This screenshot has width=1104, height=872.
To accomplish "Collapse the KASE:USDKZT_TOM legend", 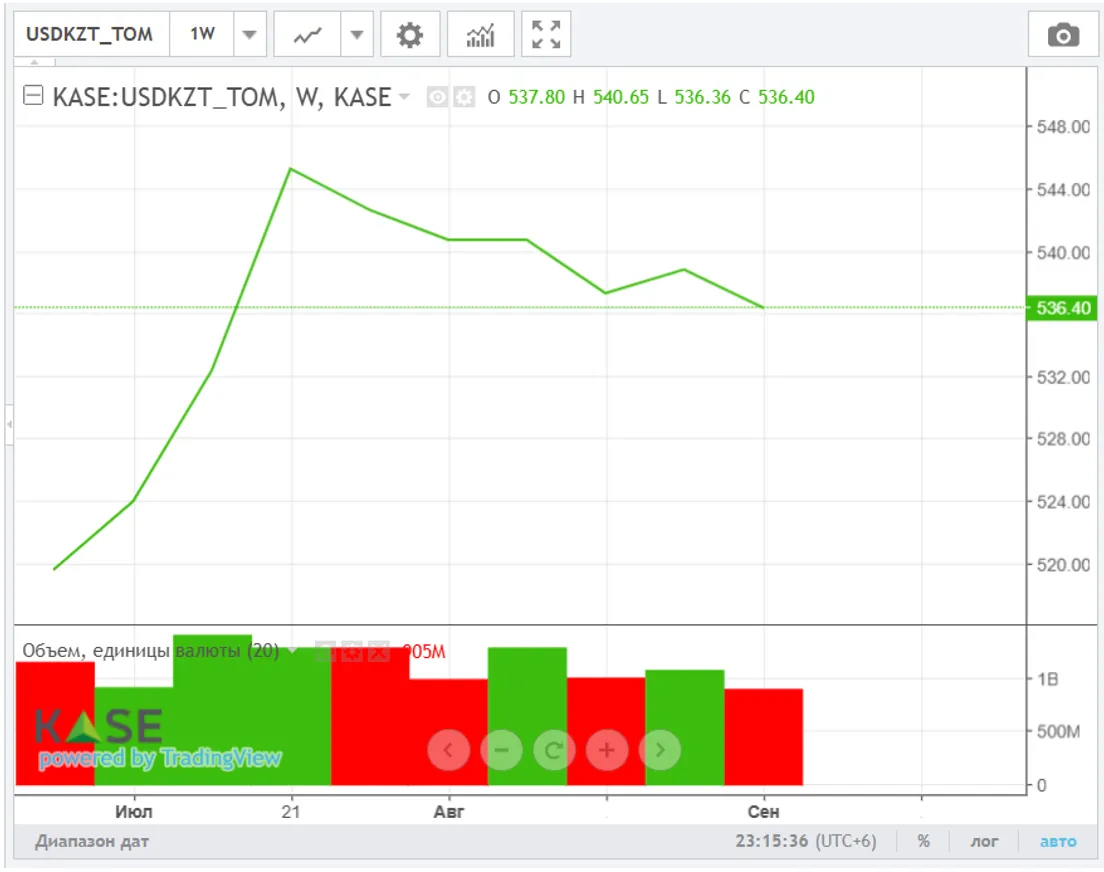I will (x=33, y=97).
